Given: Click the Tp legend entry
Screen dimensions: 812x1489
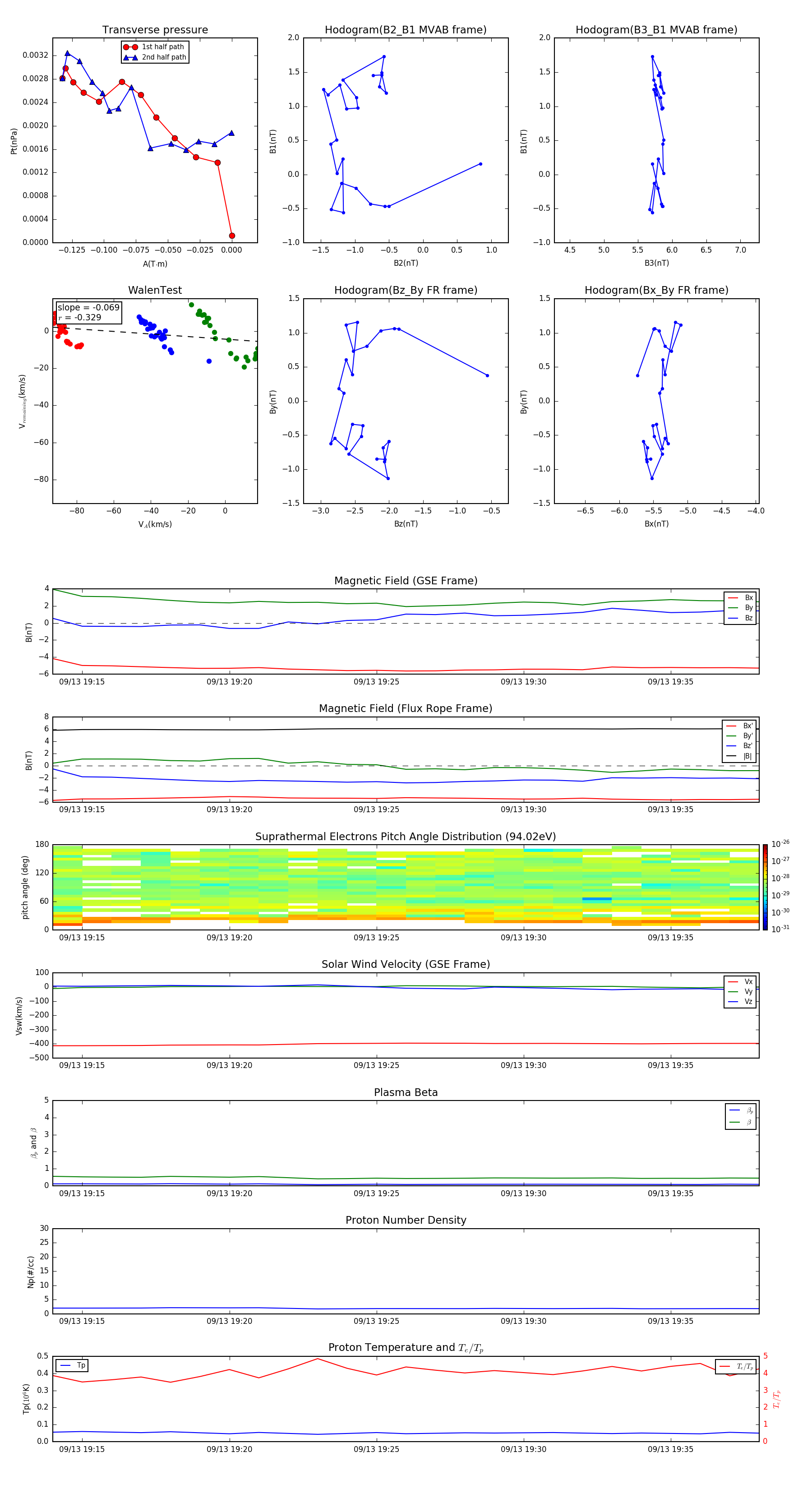Looking at the screenshot, I should pos(72,1365).
